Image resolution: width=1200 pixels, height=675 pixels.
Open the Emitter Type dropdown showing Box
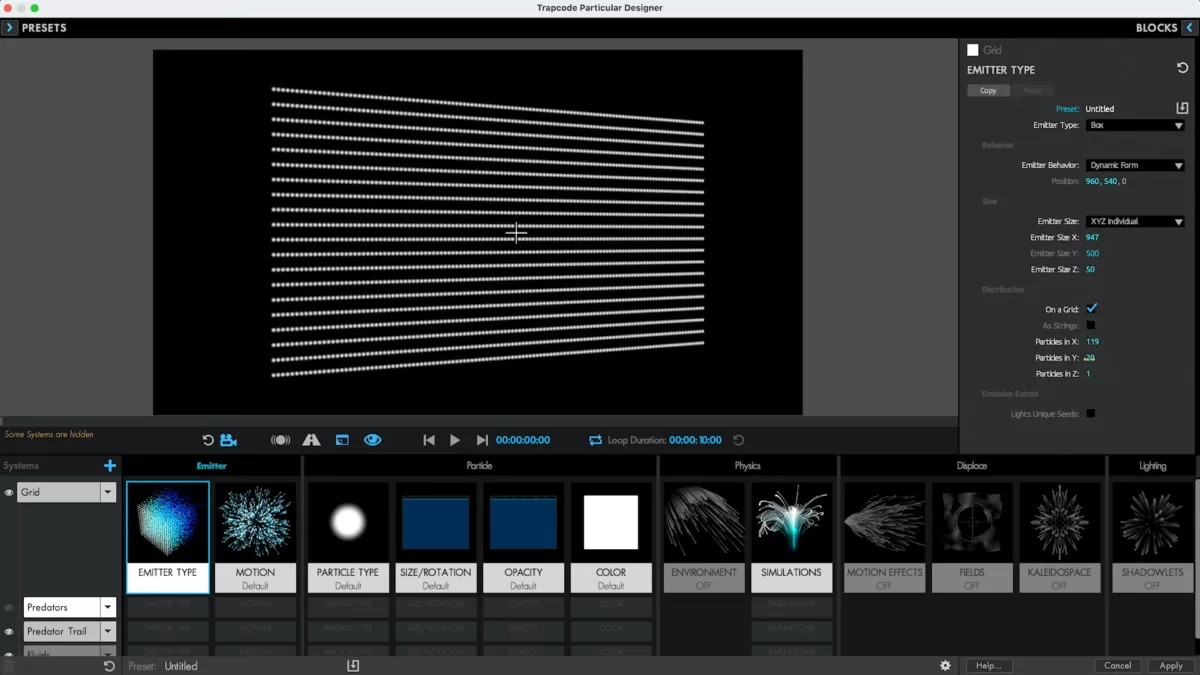point(1135,125)
